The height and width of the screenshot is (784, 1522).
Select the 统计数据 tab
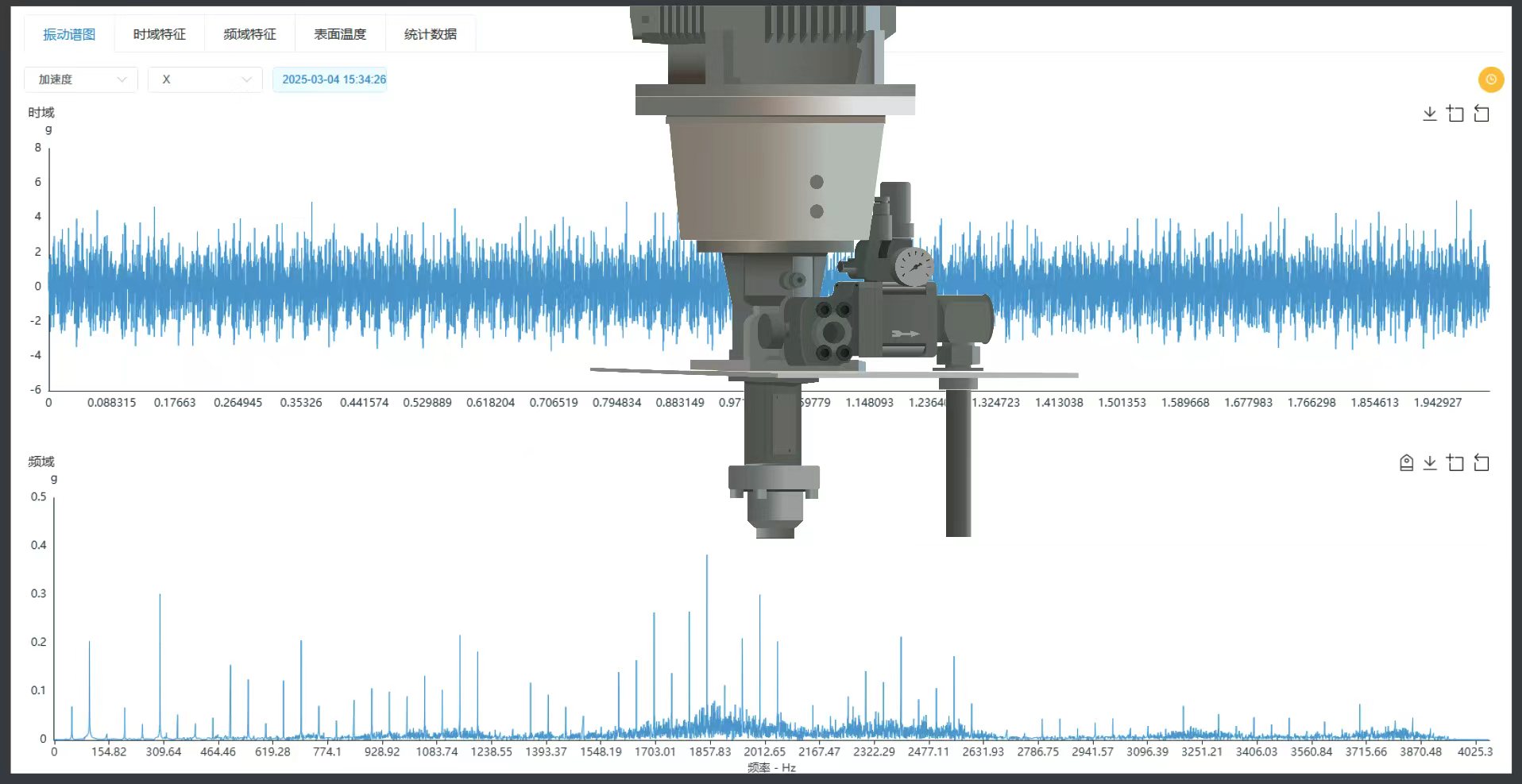coord(430,34)
